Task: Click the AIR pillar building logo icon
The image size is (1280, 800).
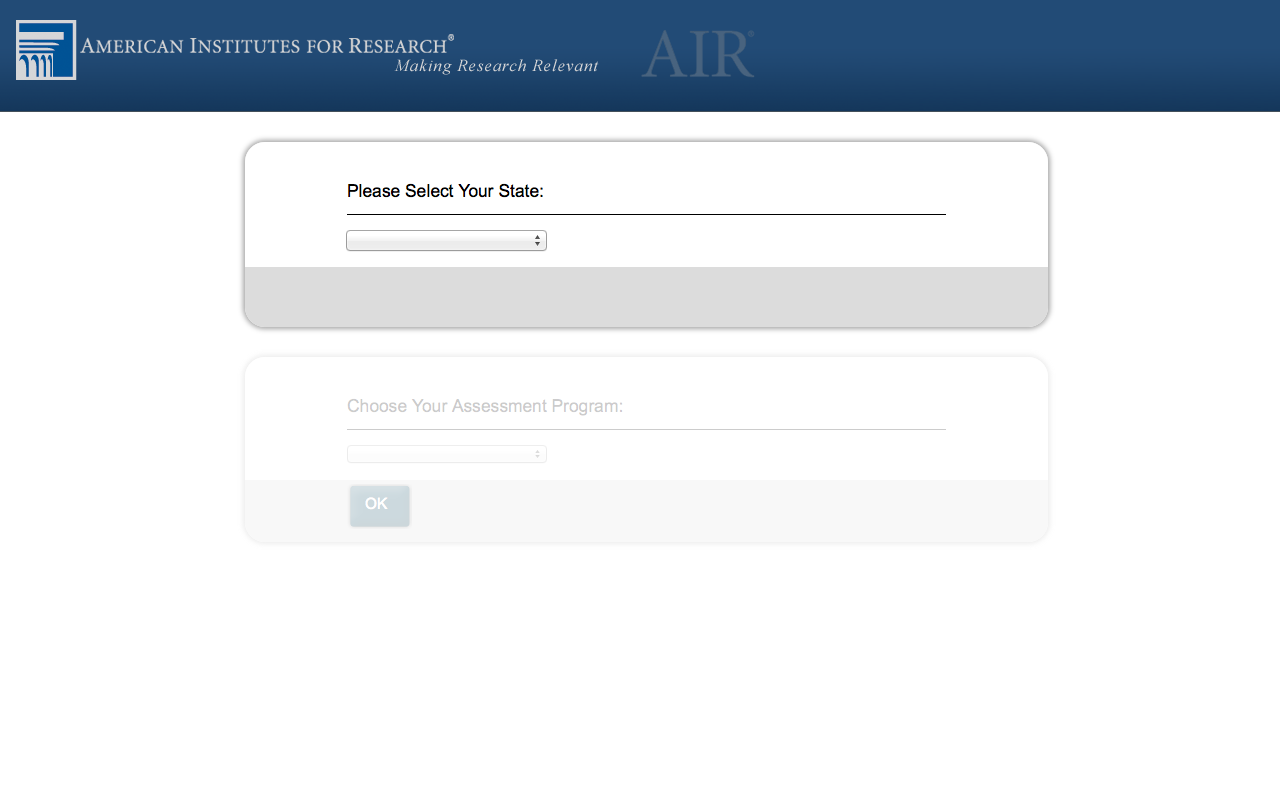Action: (x=46, y=50)
